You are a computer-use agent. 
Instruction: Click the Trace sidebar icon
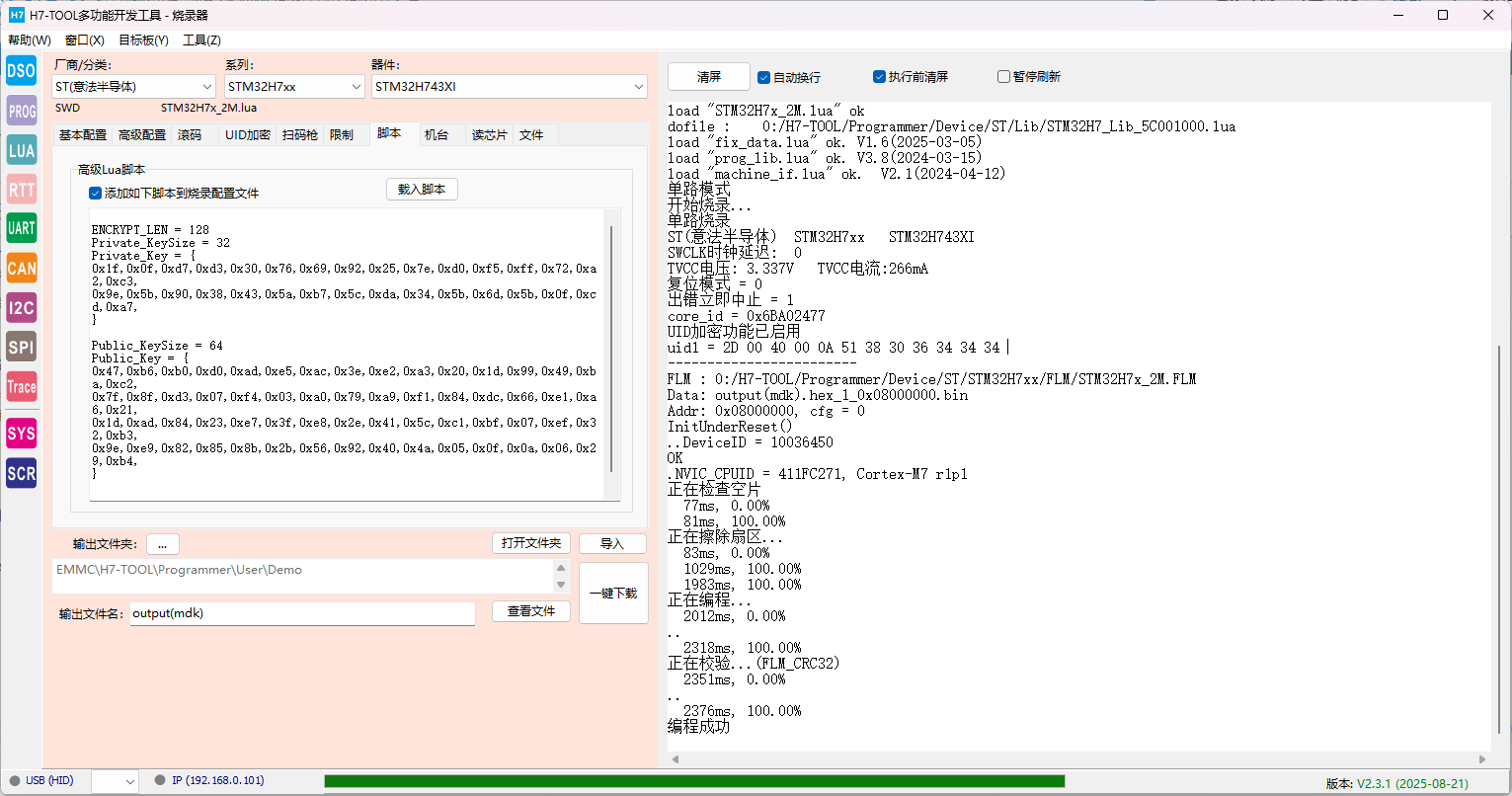[21, 387]
